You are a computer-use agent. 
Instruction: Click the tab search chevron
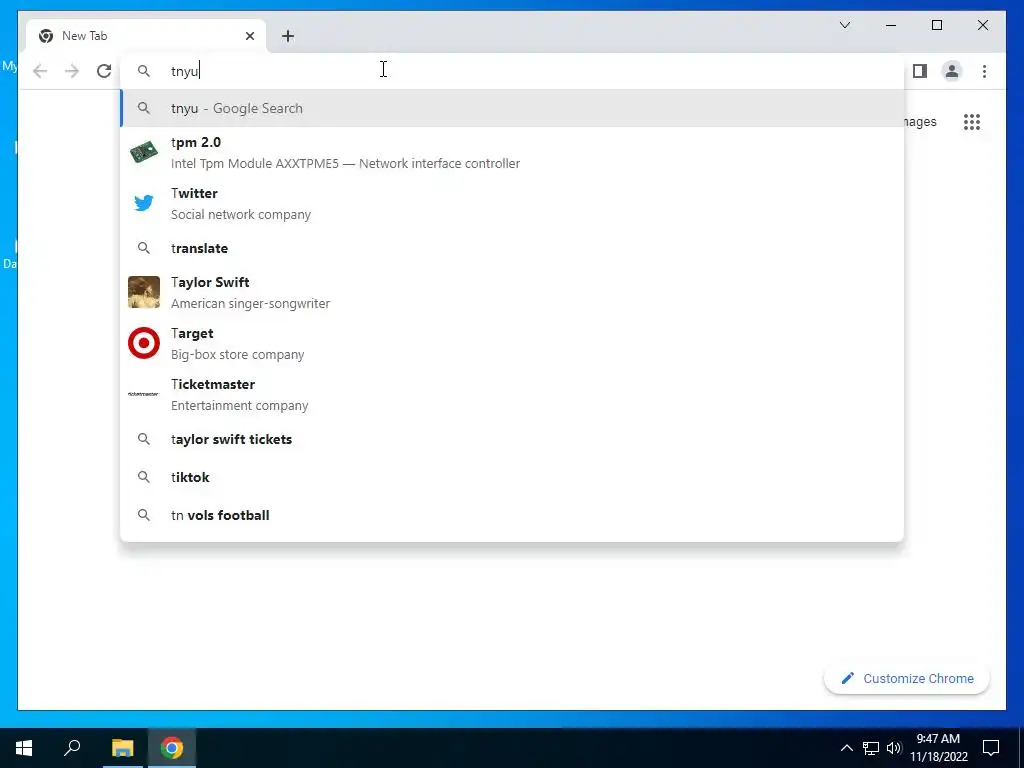(845, 25)
